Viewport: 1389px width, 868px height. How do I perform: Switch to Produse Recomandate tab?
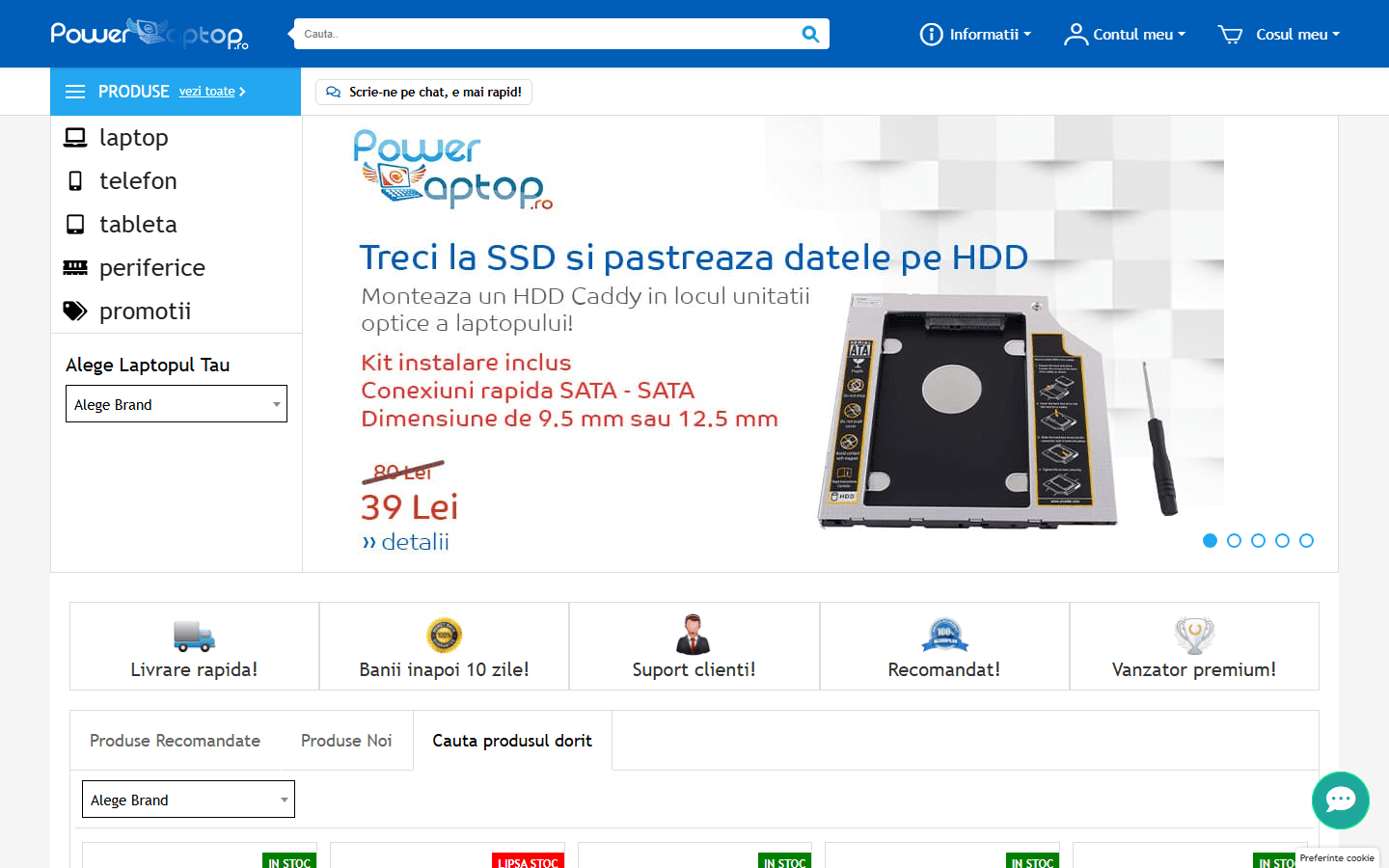(175, 741)
